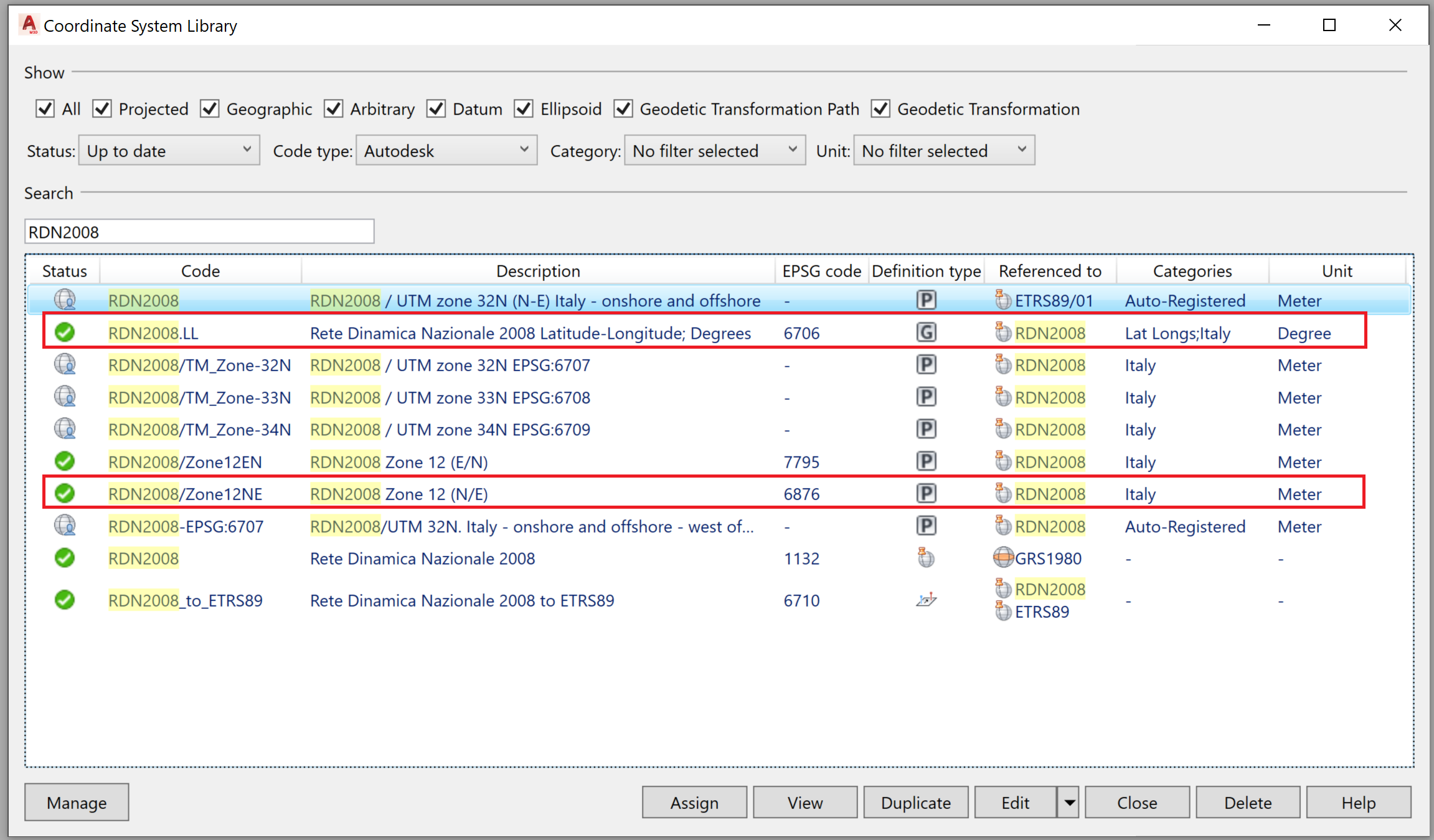1434x840 pixels.
Task: Sort by the Categories column header
Action: coord(1192,271)
